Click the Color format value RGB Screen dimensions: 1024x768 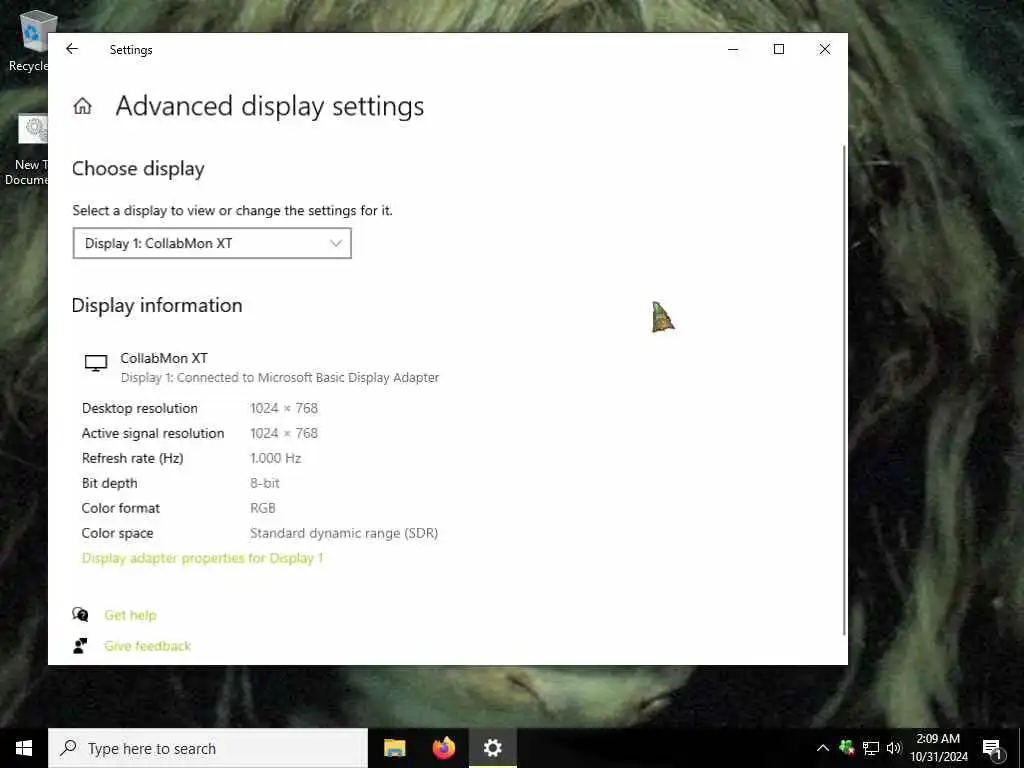point(263,508)
